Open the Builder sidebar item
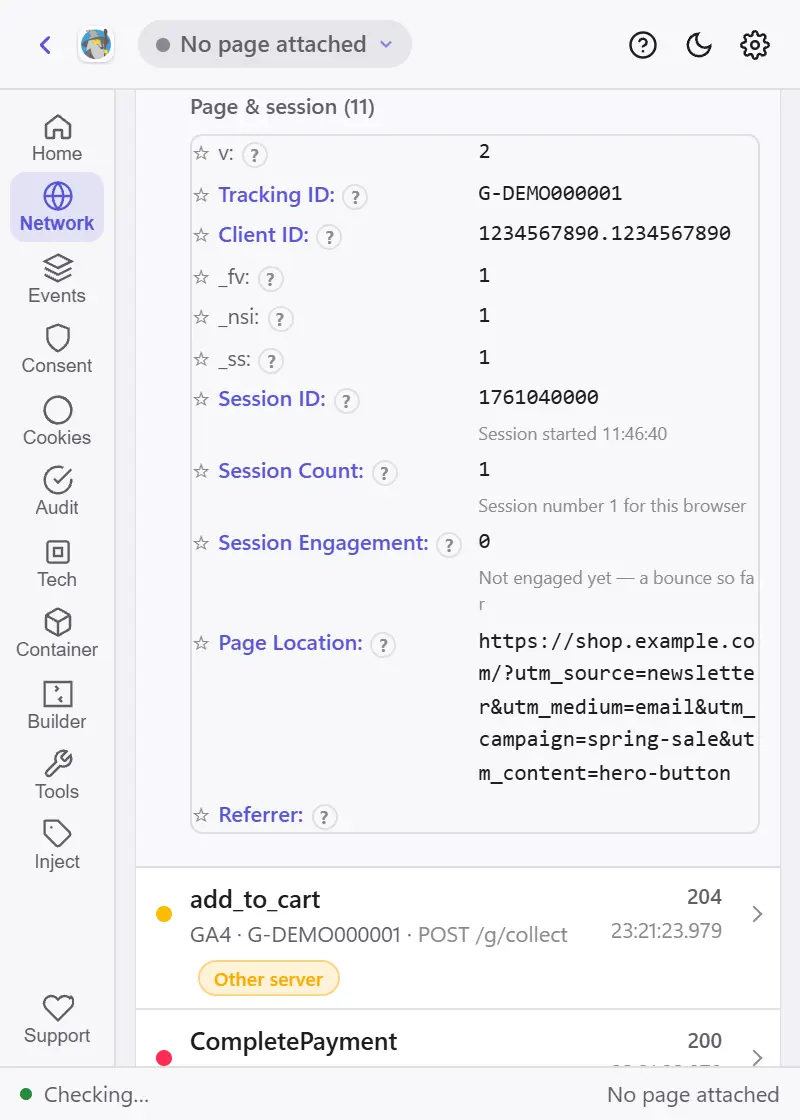The width and height of the screenshot is (800, 1120). tap(57, 705)
